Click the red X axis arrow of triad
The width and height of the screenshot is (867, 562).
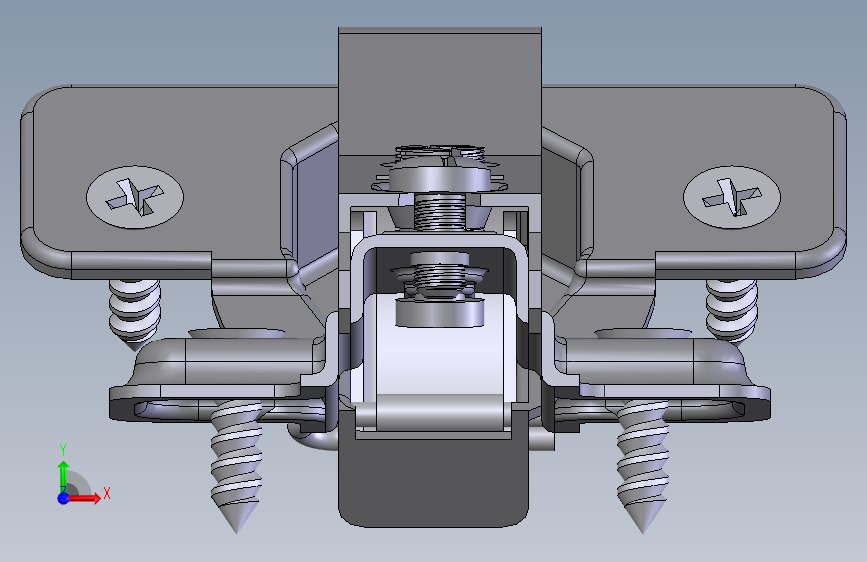coord(84,498)
